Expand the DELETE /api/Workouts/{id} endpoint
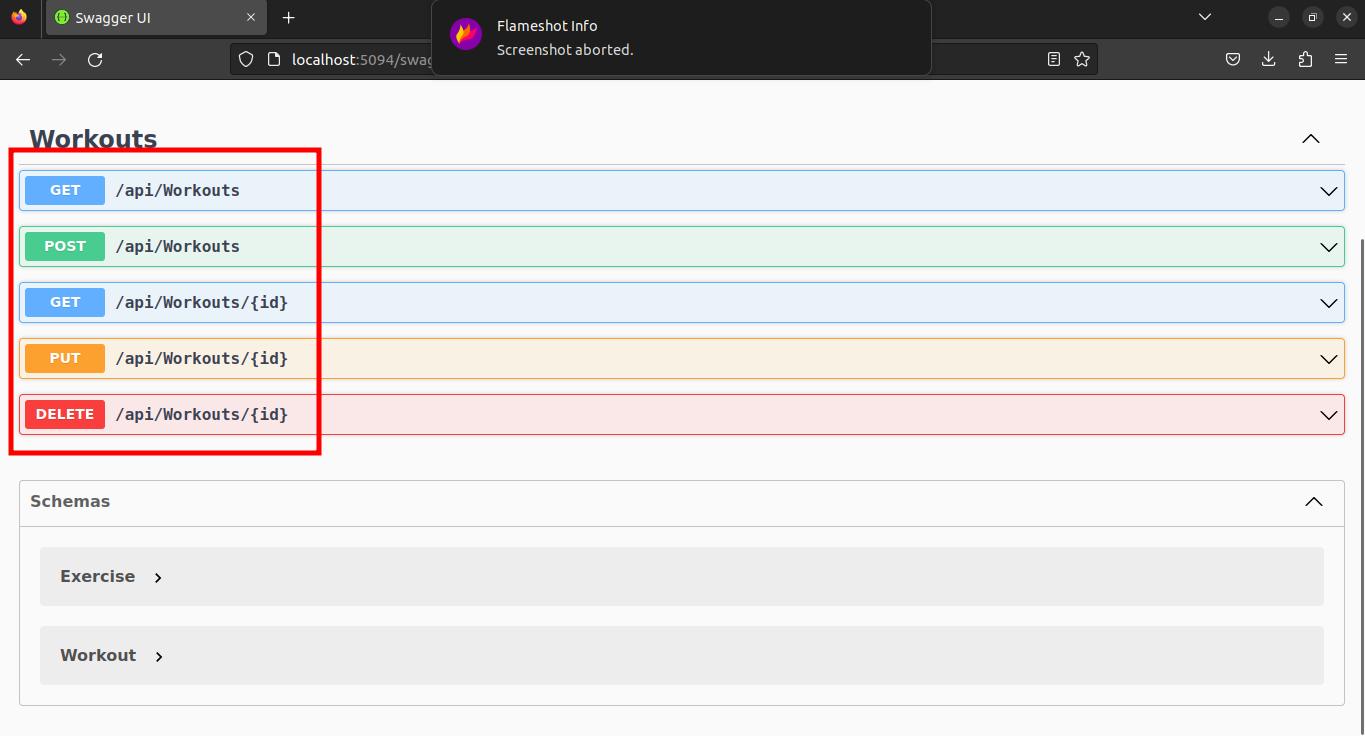Viewport: 1365px width, 736px height. [x=1328, y=415]
